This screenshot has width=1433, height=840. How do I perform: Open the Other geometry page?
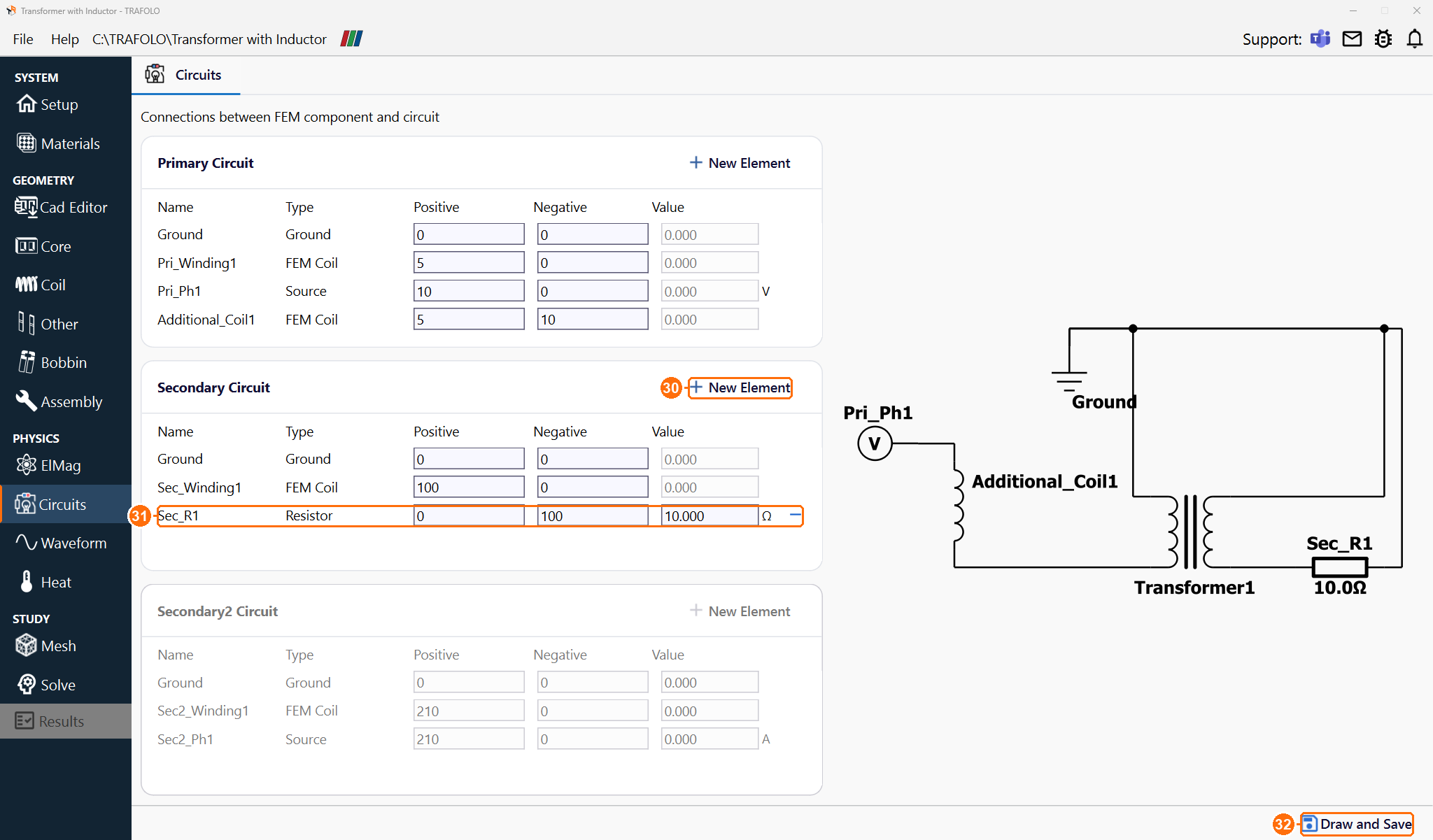tap(47, 324)
